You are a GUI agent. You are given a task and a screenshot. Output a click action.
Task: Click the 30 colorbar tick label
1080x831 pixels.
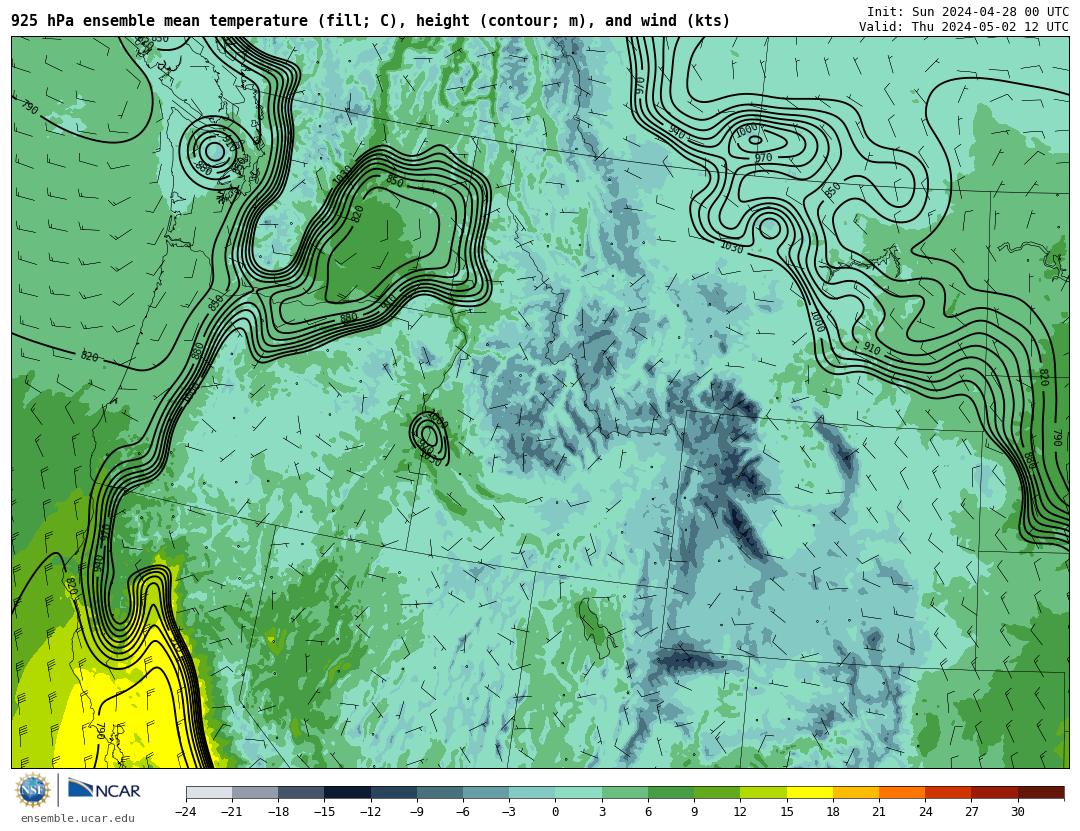(1017, 812)
